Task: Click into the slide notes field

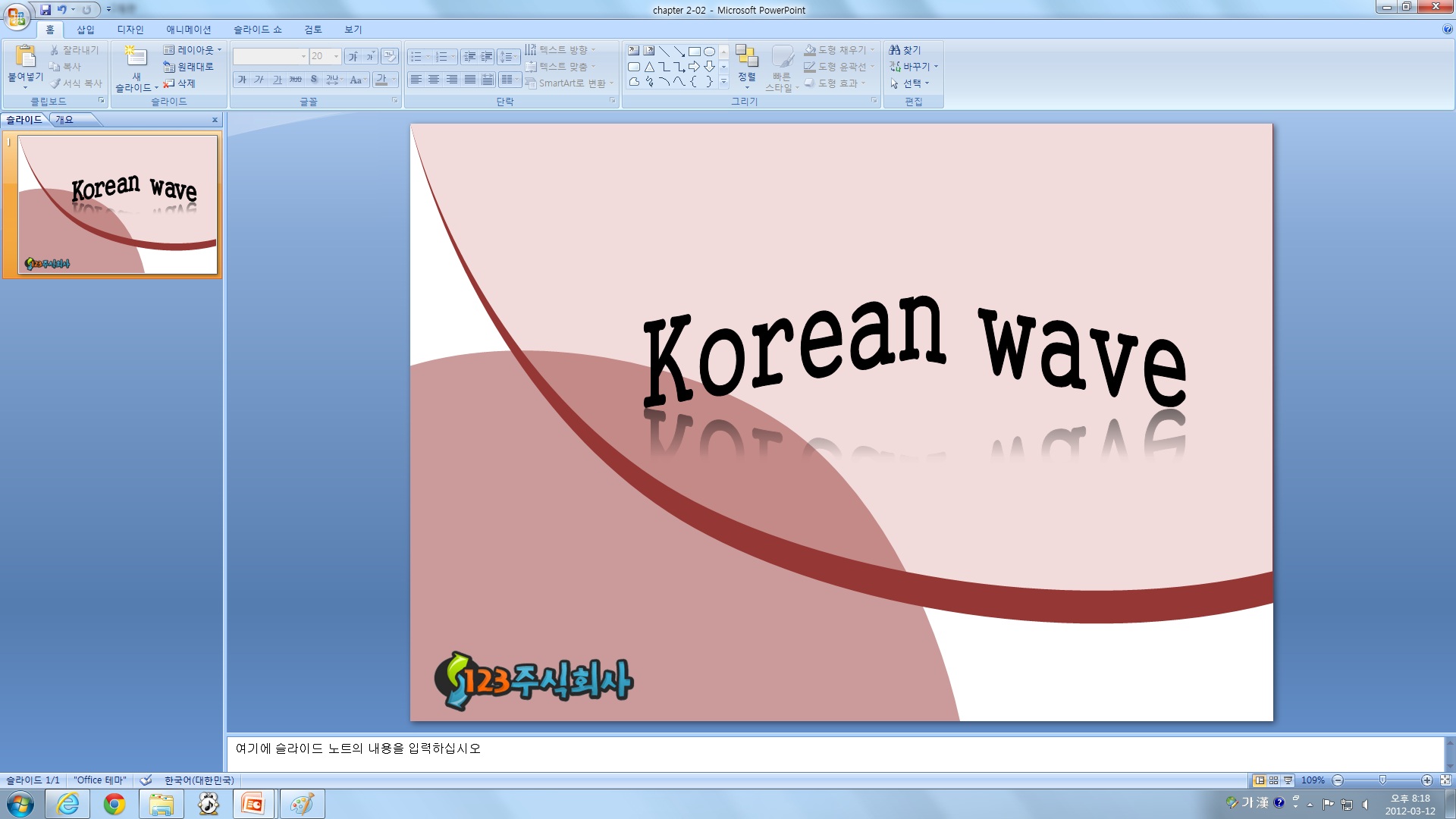Action: coord(834,753)
